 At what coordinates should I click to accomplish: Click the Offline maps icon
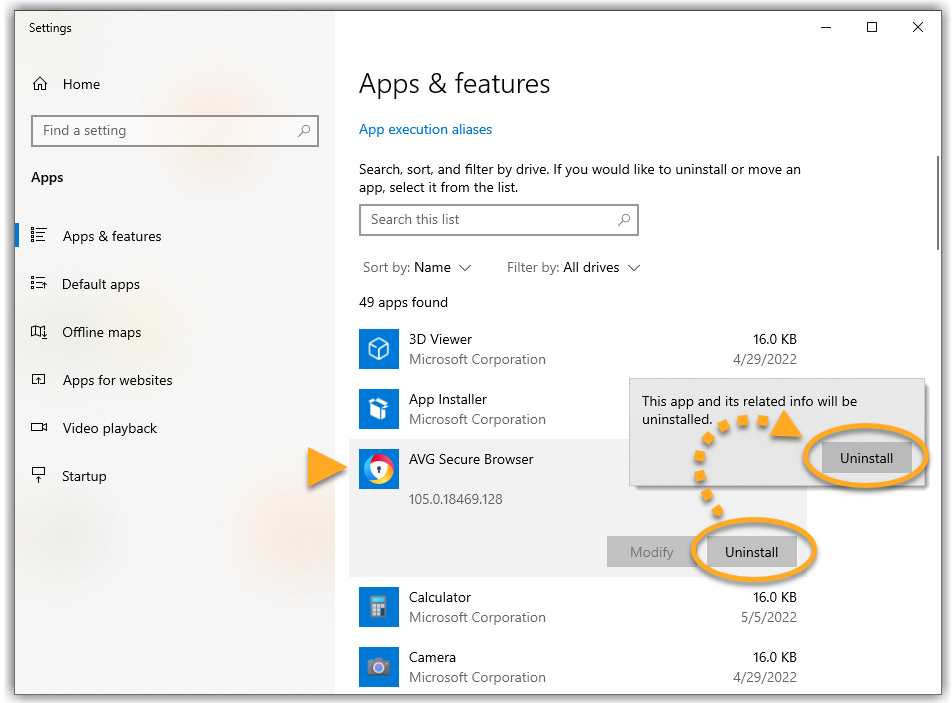[x=39, y=332]
